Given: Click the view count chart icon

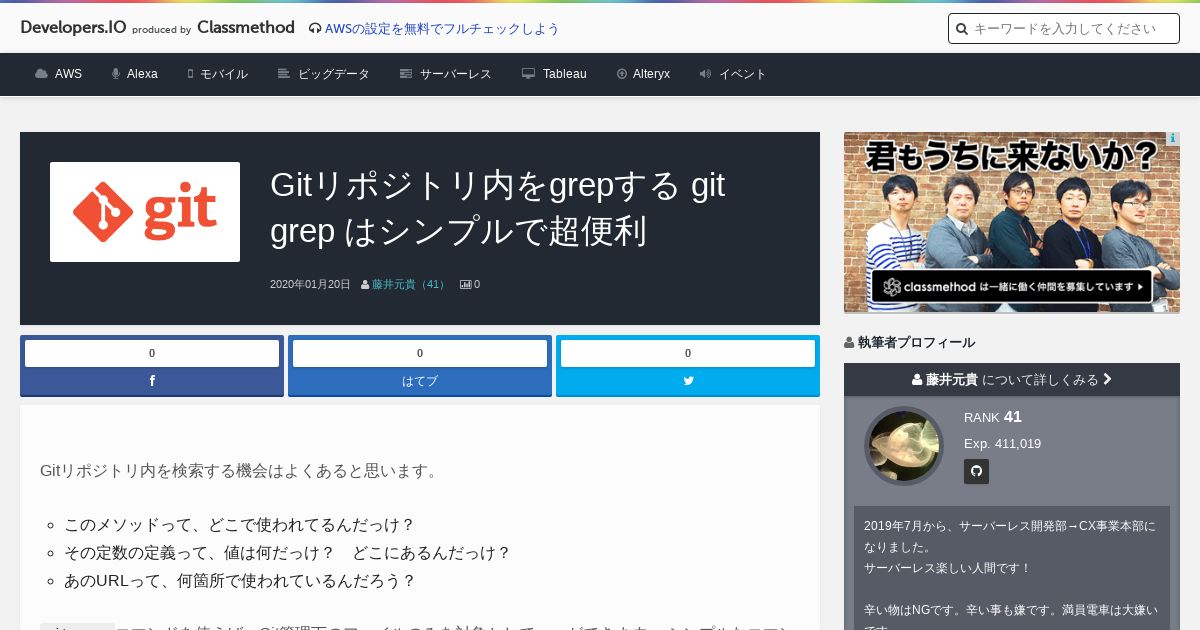Looking at the screenshot, I should [x=465, y=284].
